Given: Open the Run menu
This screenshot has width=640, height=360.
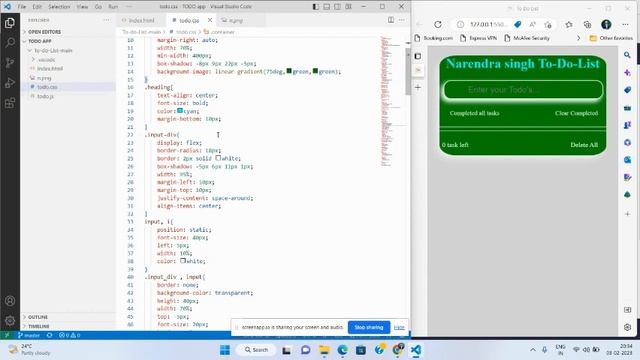Looking at the screenshot, I should 113,7.
